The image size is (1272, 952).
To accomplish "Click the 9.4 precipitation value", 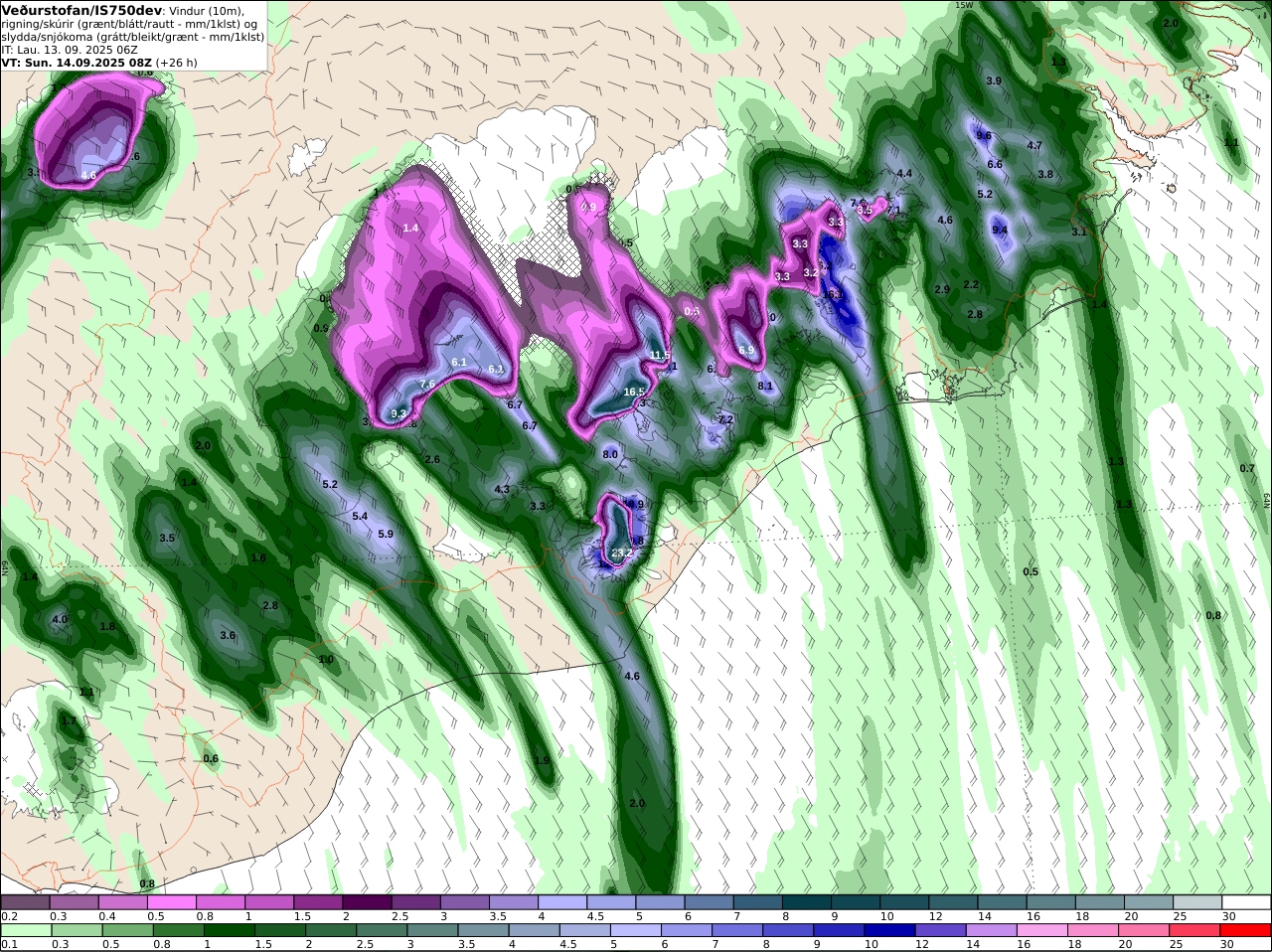I will 1000,231.
